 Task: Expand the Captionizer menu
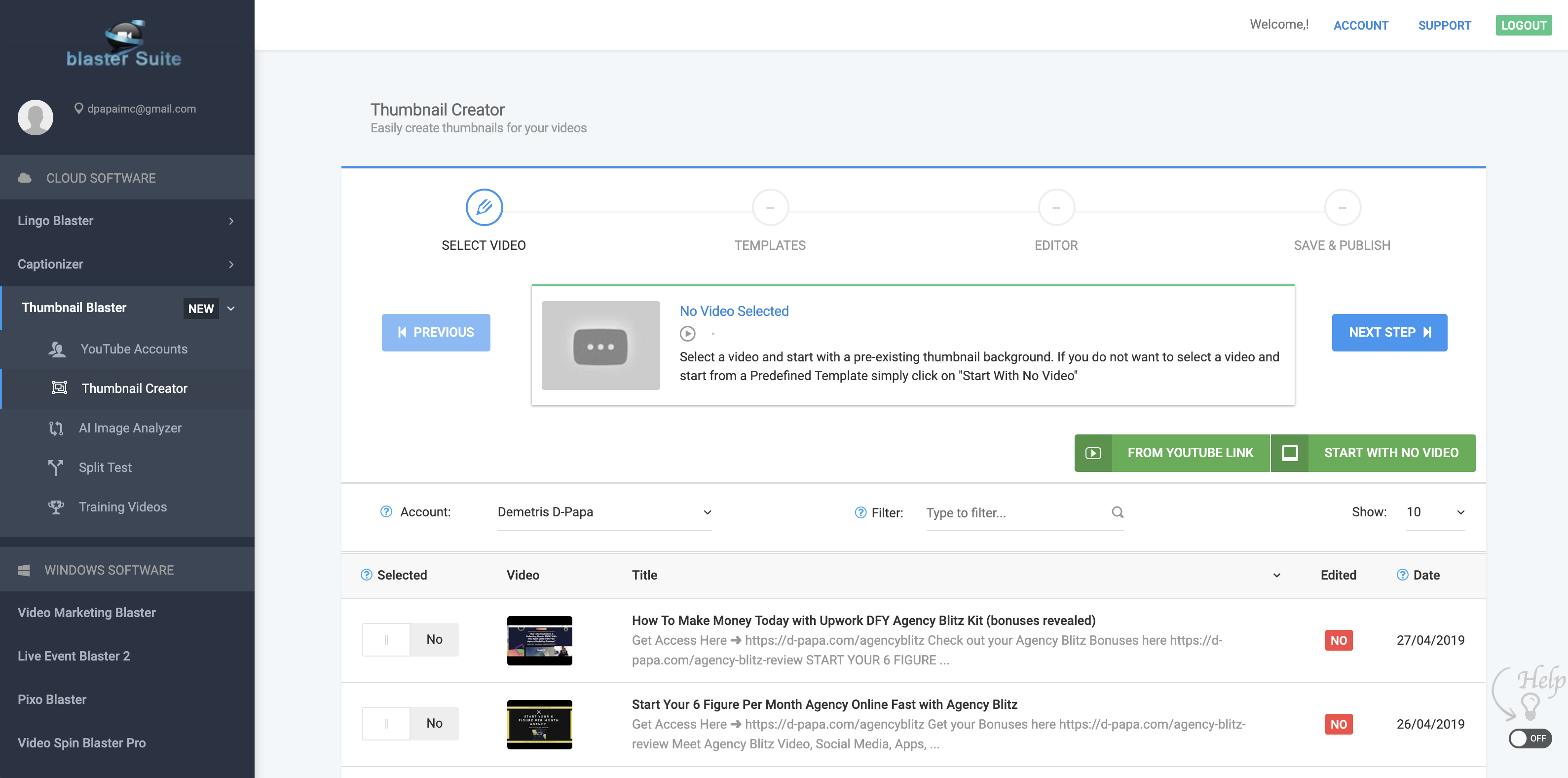[127, 264]
